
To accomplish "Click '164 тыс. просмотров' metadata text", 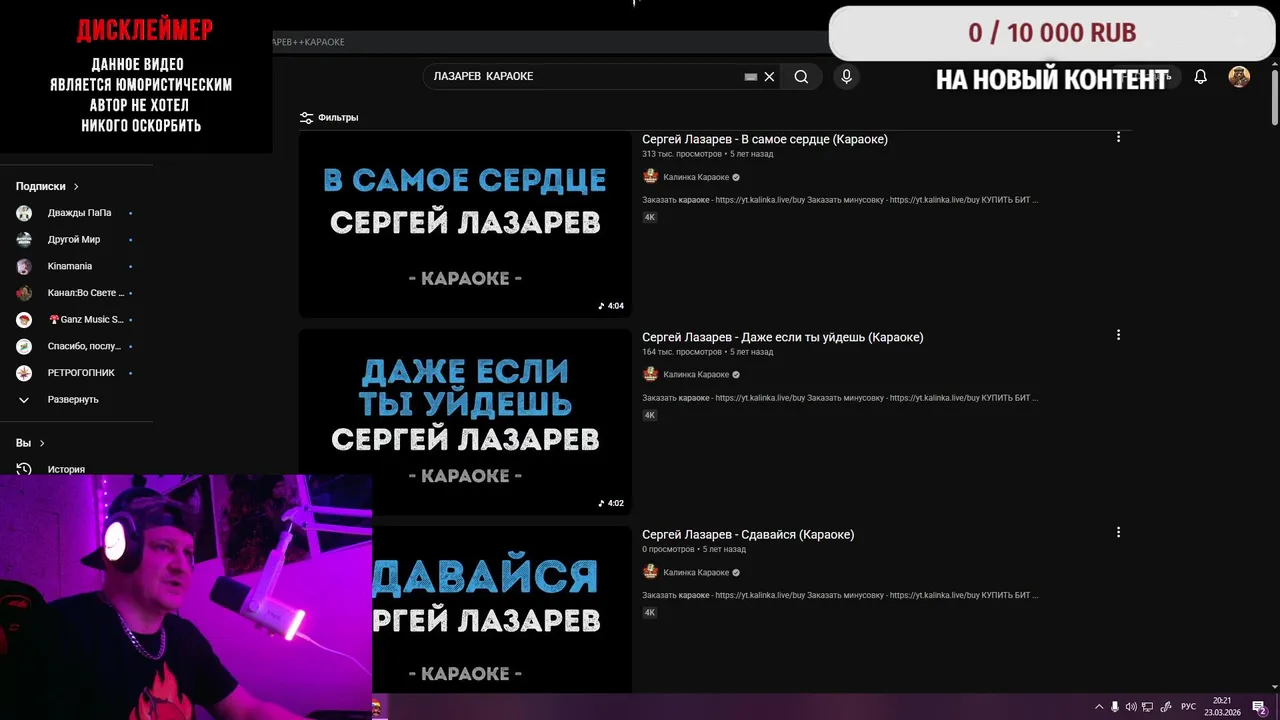I will coord(681,352).
